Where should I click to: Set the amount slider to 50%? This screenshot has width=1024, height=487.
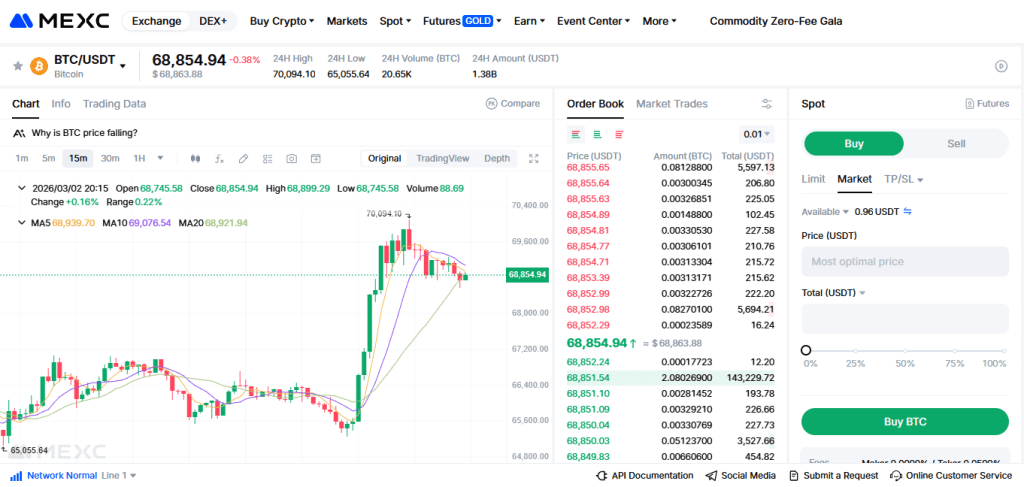904,351
